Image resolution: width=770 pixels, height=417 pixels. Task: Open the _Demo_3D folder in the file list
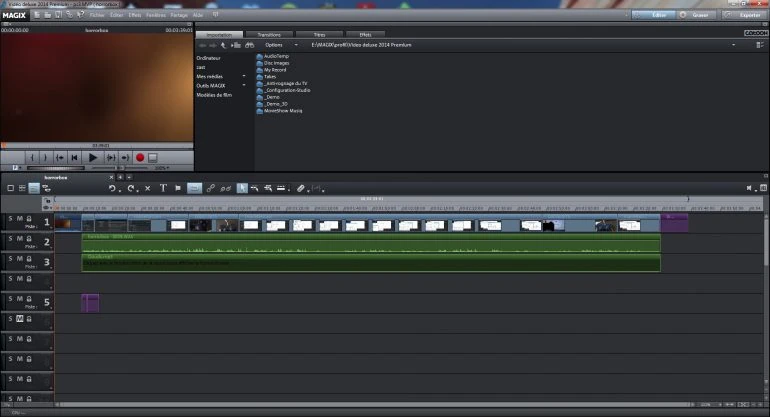pos(276,104)
